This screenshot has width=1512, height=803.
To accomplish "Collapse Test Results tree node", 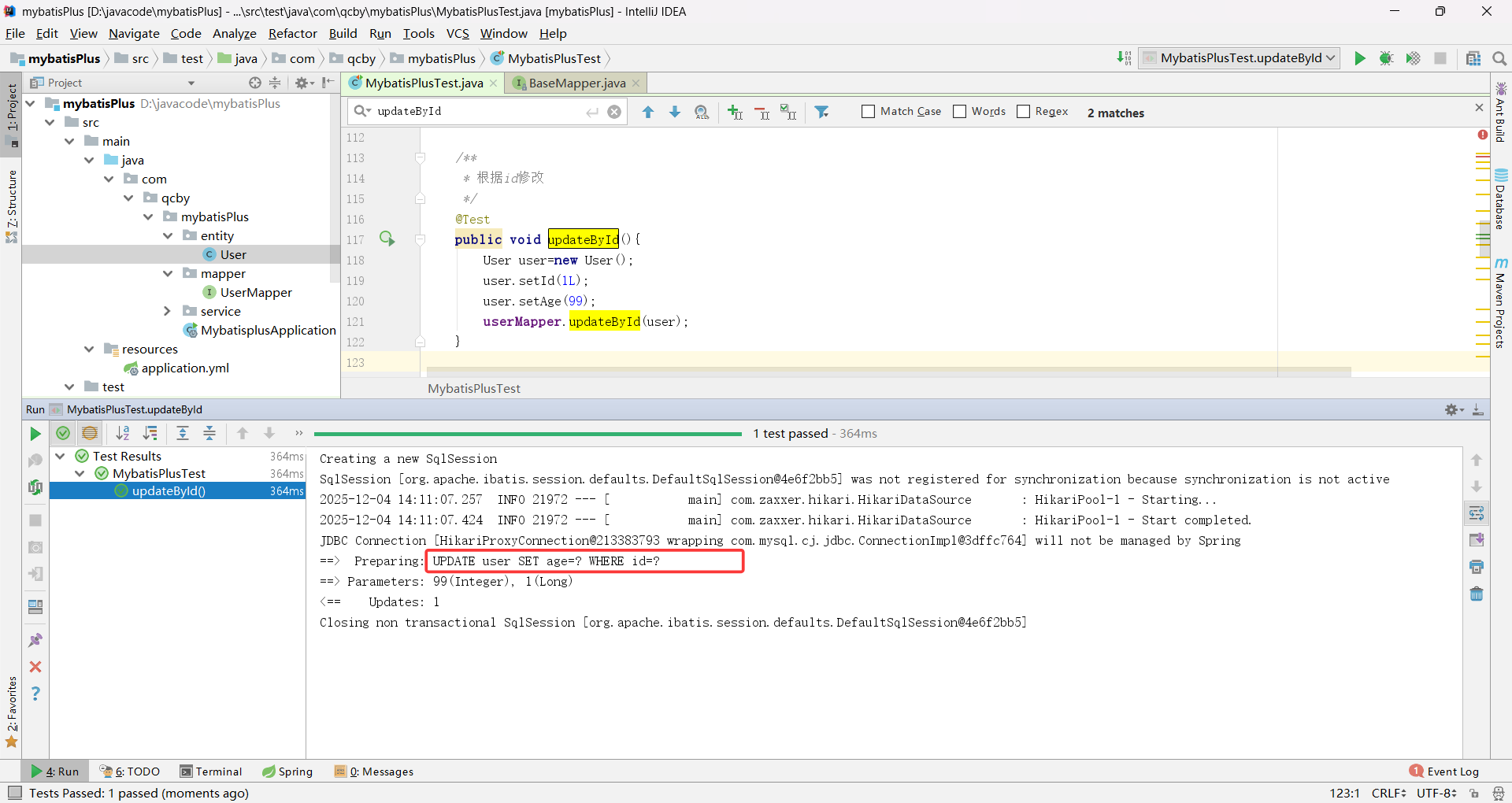I will (x=60, y=456).
